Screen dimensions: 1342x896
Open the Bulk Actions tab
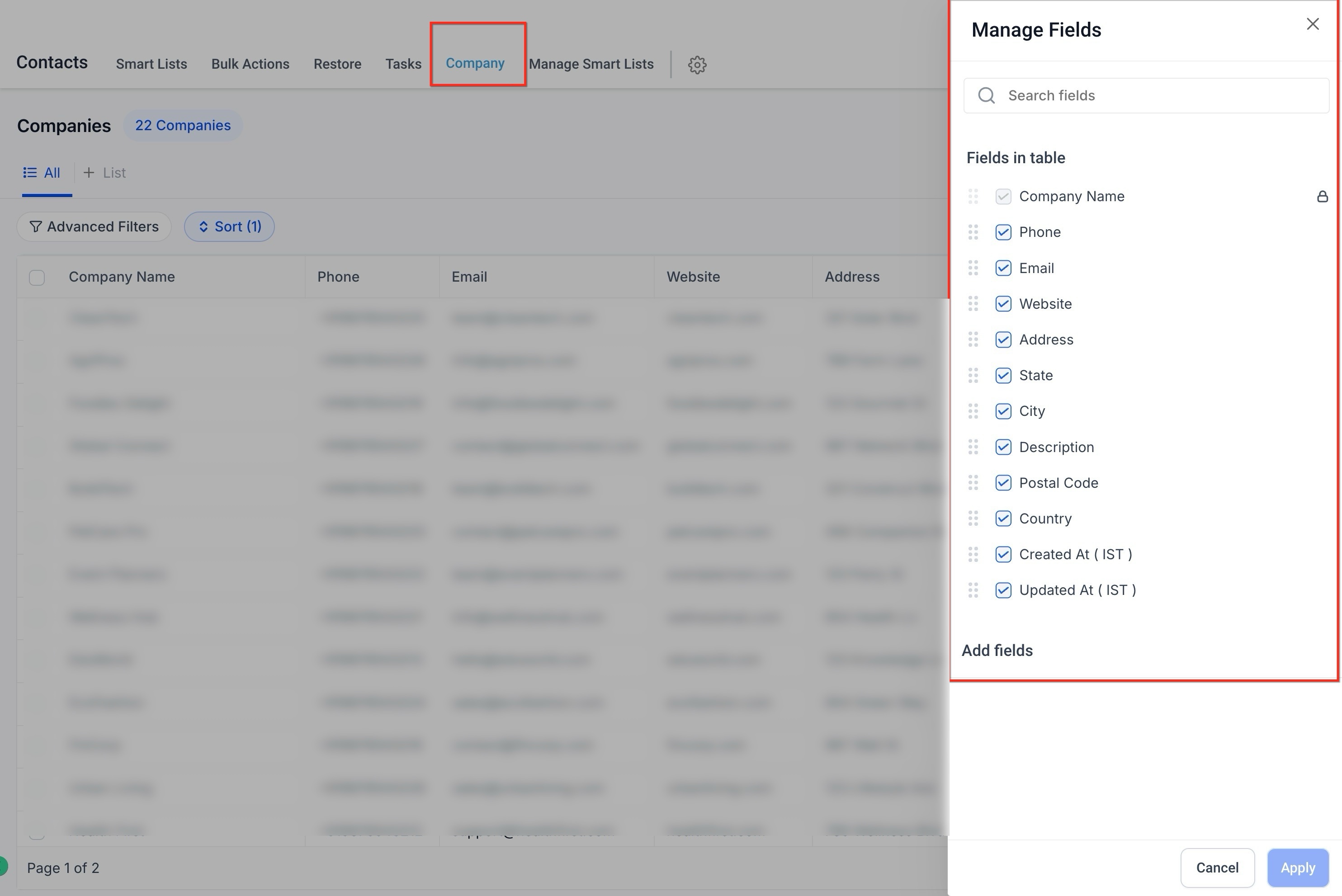[x=250, y=64]
